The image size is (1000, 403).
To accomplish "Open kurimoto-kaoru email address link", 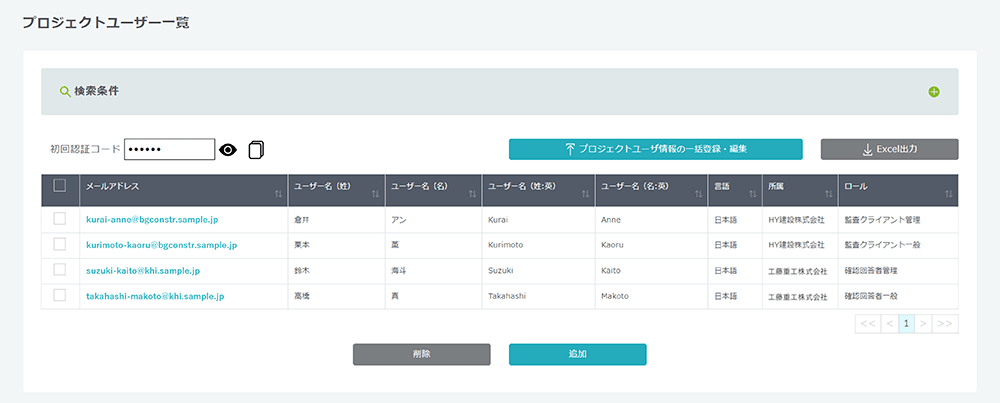I will pos(161,244).
